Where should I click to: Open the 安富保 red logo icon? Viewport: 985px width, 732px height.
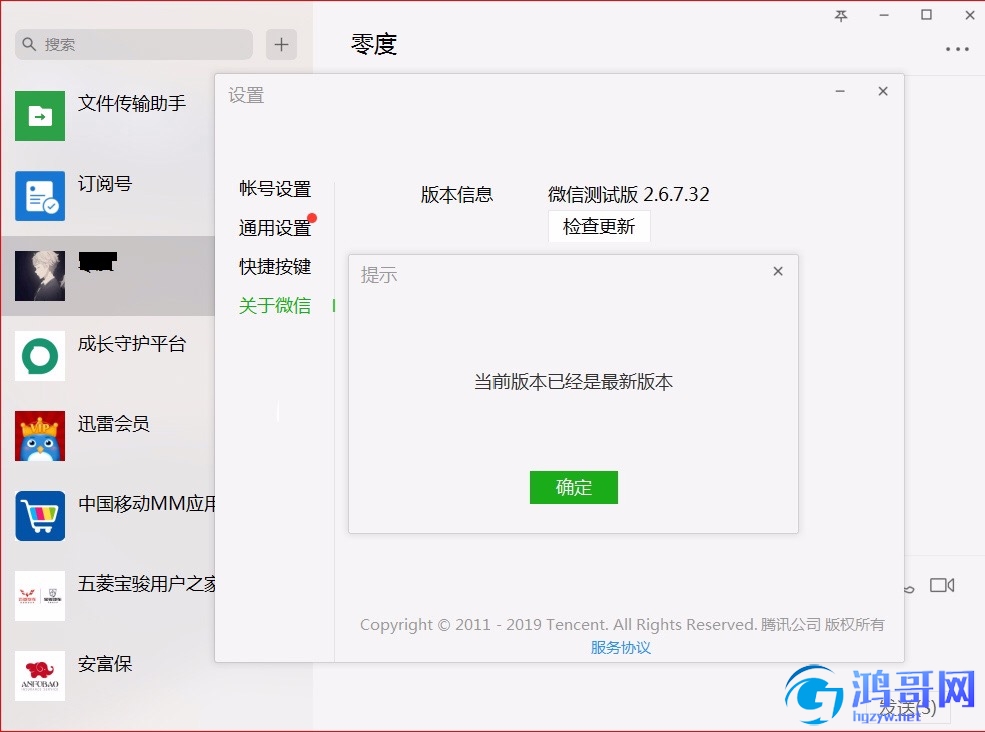40,676
